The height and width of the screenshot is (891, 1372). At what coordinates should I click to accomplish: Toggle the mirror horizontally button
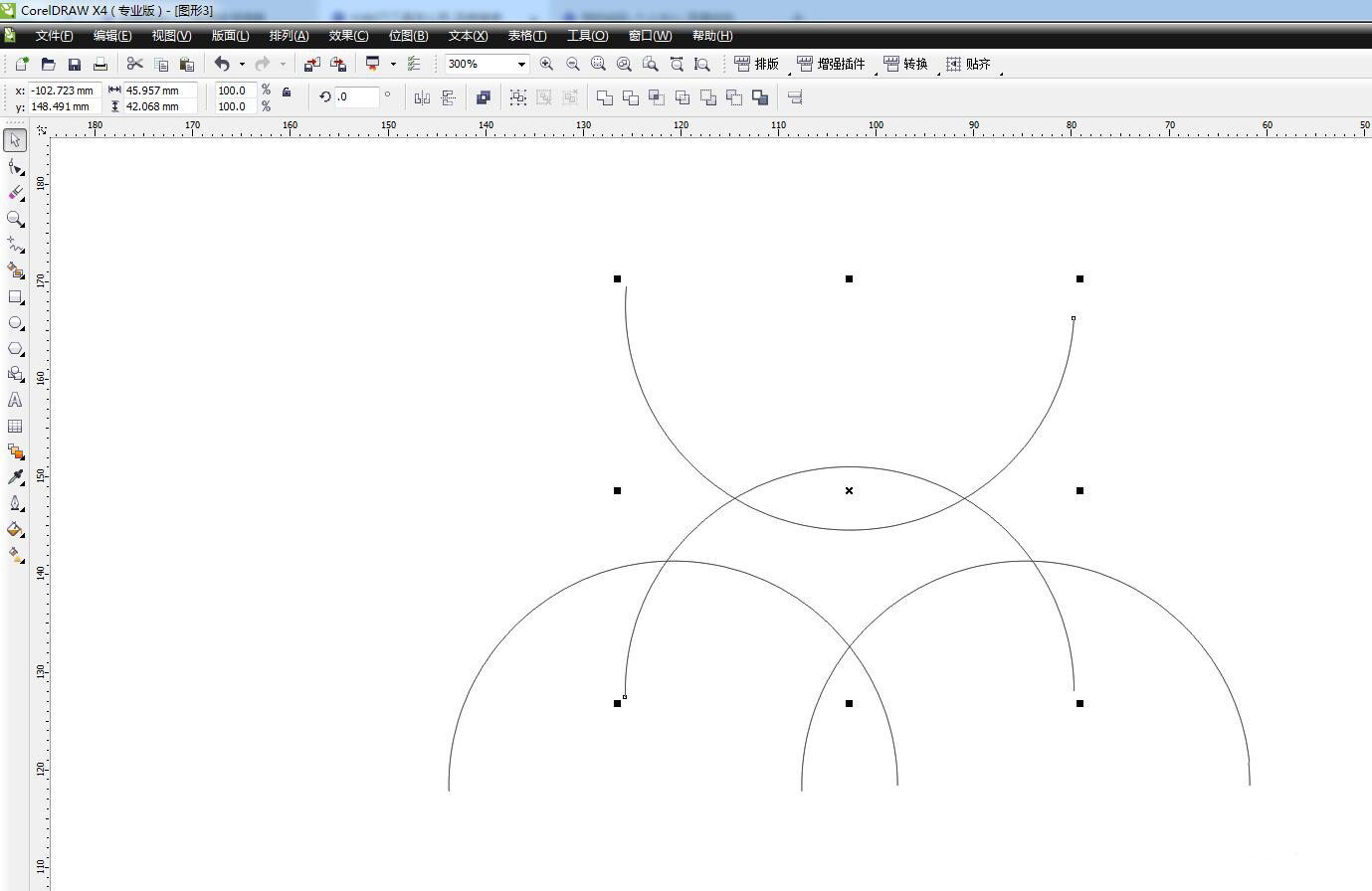(422, 97)
